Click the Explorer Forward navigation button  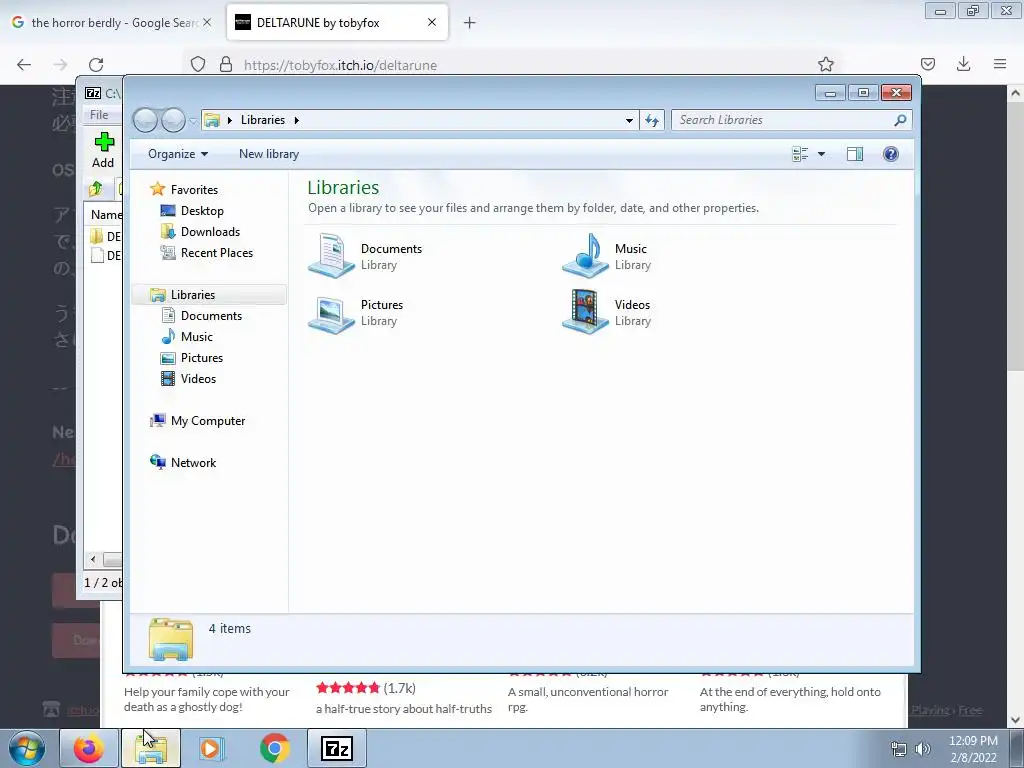[173, 120]
